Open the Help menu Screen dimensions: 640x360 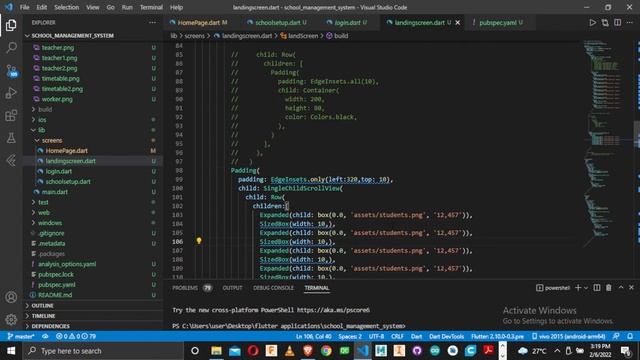(176, 7)
